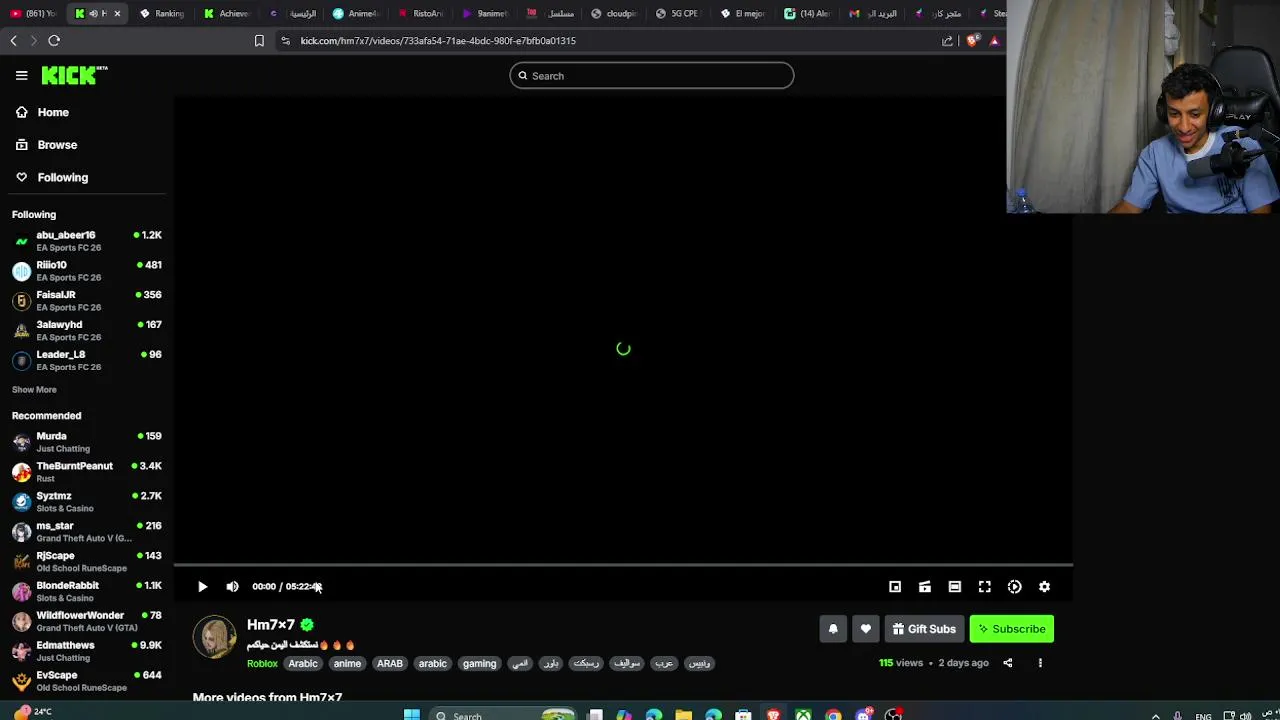This screenshot has width=1280, height=720.
Task: Switch to the YouTube (861) tab
Action: tap(33, 13)
